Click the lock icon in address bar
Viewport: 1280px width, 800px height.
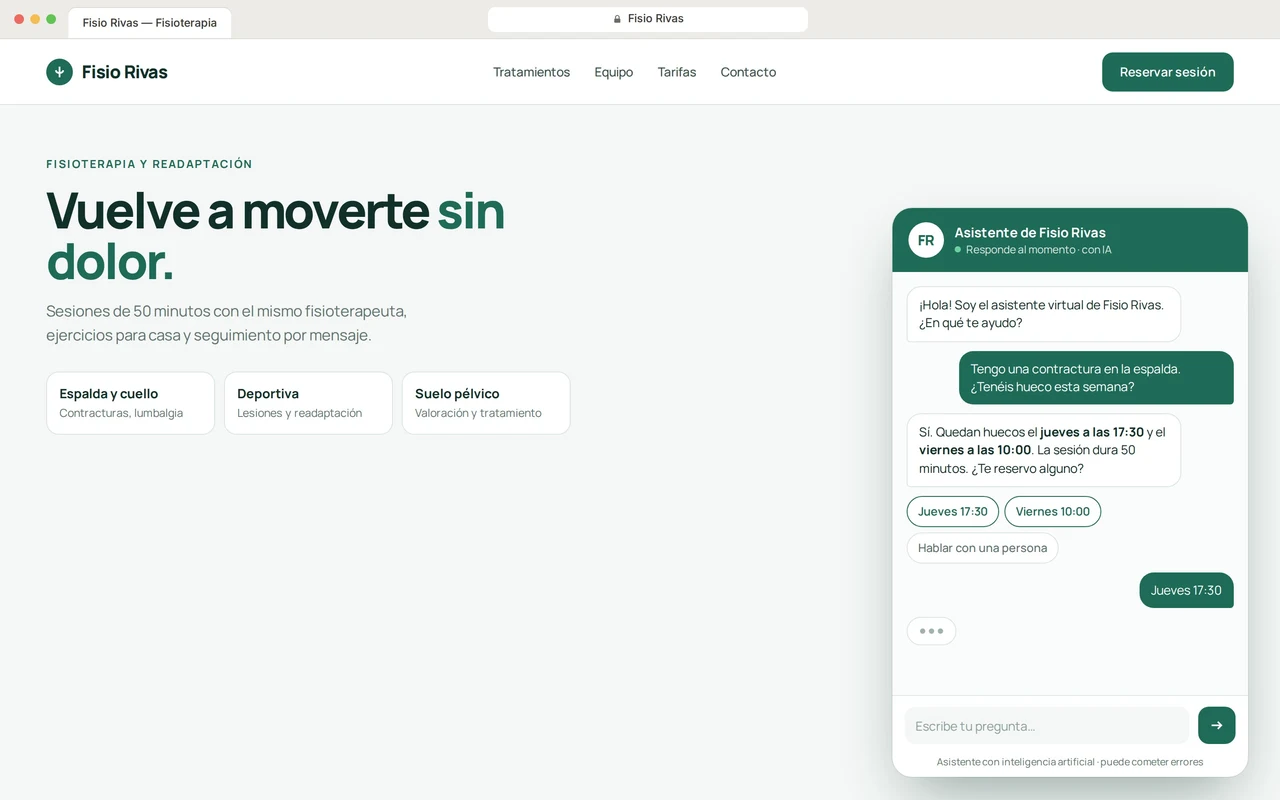[x=617, y=19]
